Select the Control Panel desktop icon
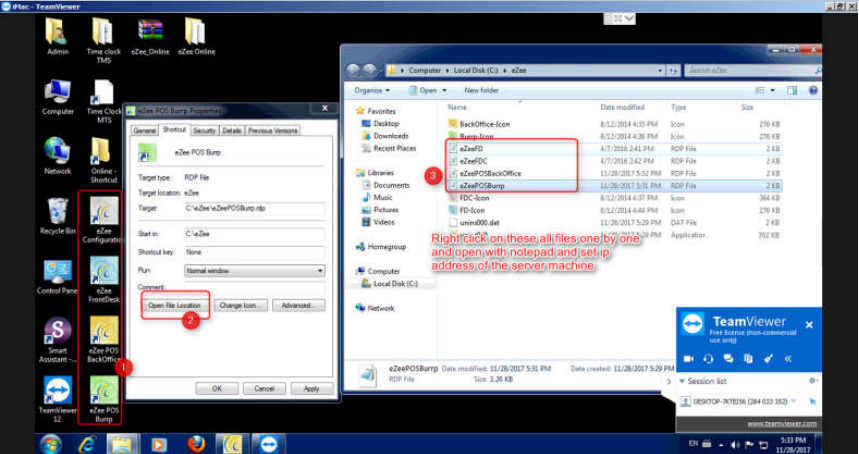This screenshot has height=454, width=859. tap(58, 277)
